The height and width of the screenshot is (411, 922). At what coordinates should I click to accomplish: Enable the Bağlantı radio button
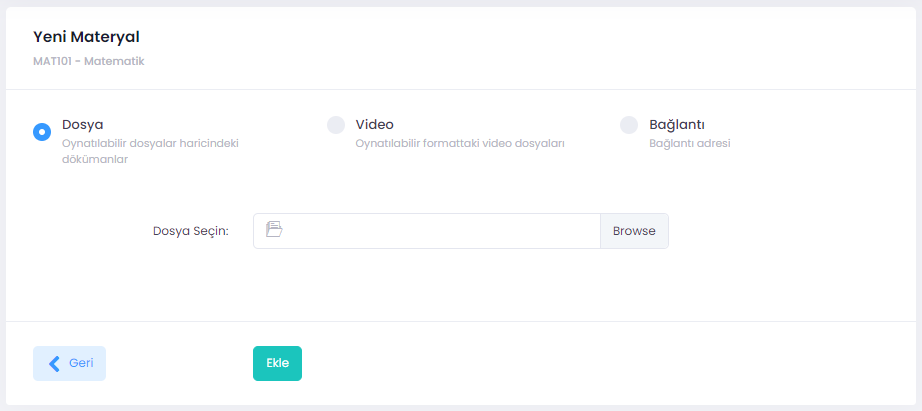tap(629, 125)
